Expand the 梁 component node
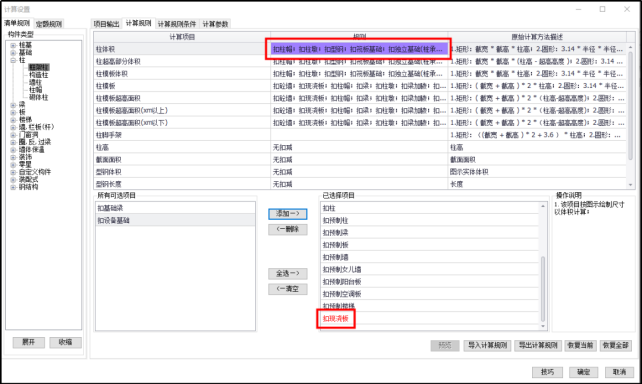642x384 pixels. pyautogui.click(x=13, y=105)
